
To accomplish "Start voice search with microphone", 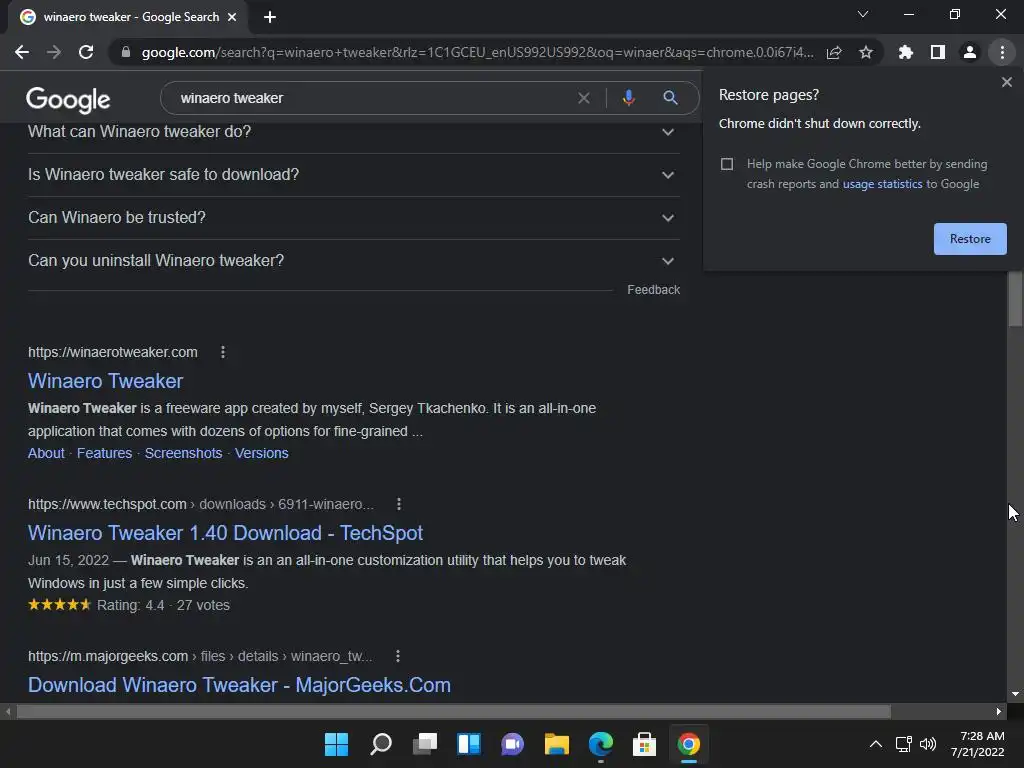I will pos(628,98).
